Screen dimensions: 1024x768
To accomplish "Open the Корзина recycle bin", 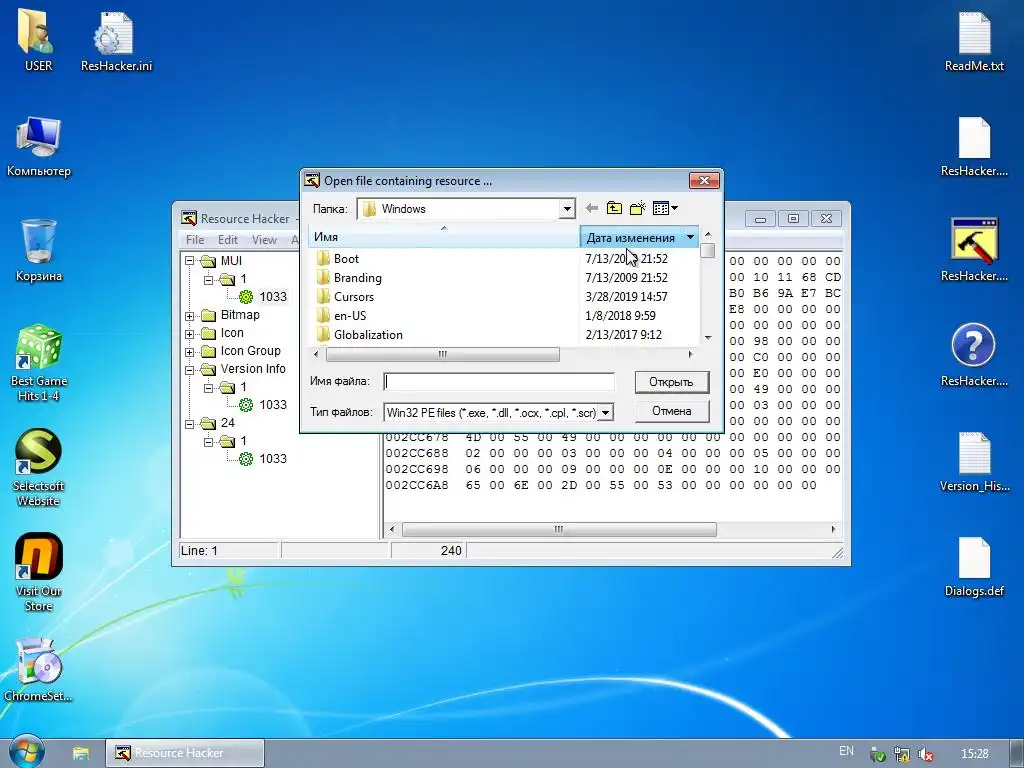I will [39, 249].
